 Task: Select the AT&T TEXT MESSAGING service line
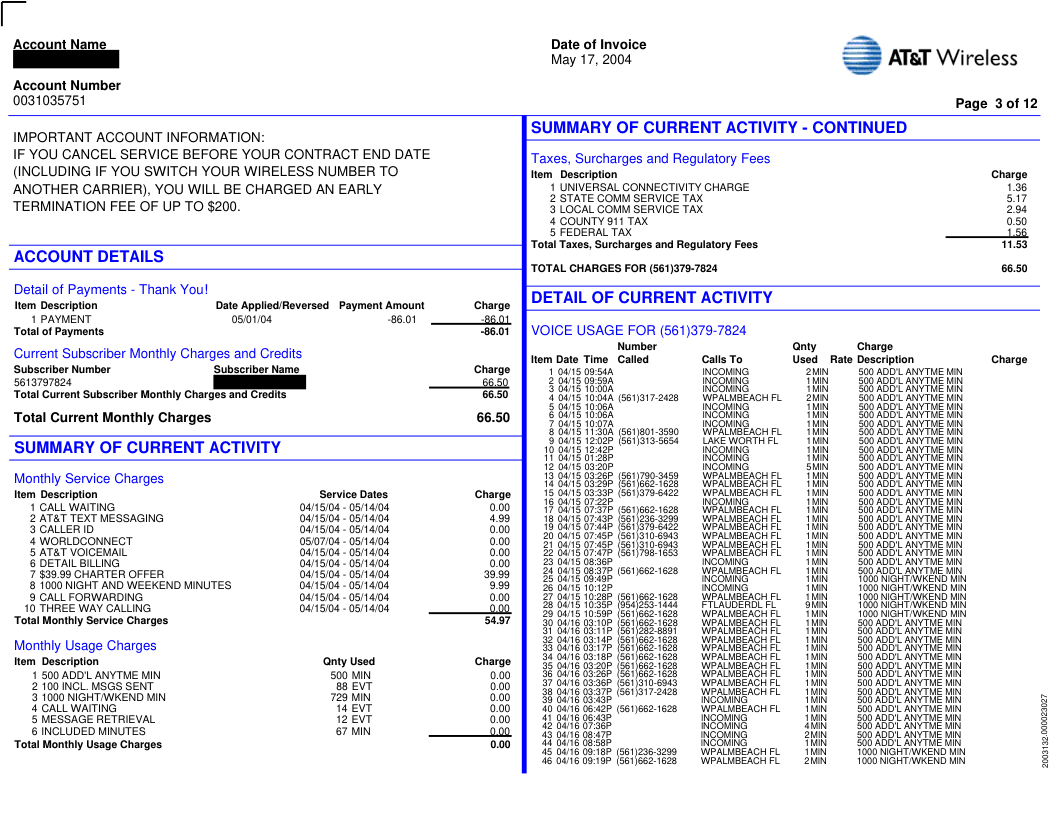tap(101, 519)
